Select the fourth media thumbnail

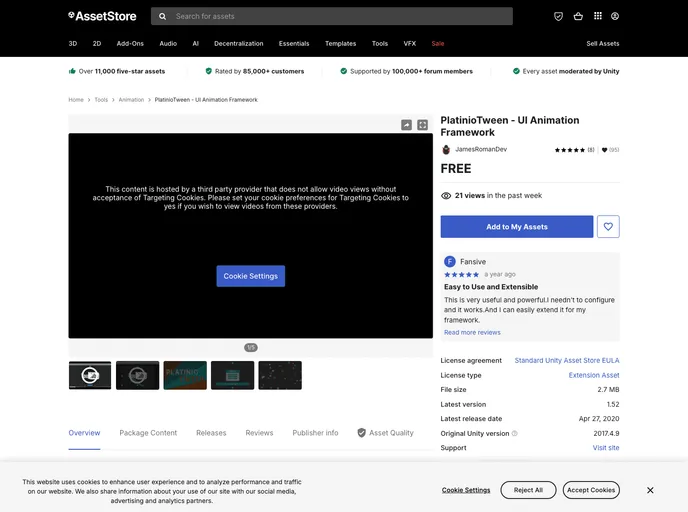[233, 376]
